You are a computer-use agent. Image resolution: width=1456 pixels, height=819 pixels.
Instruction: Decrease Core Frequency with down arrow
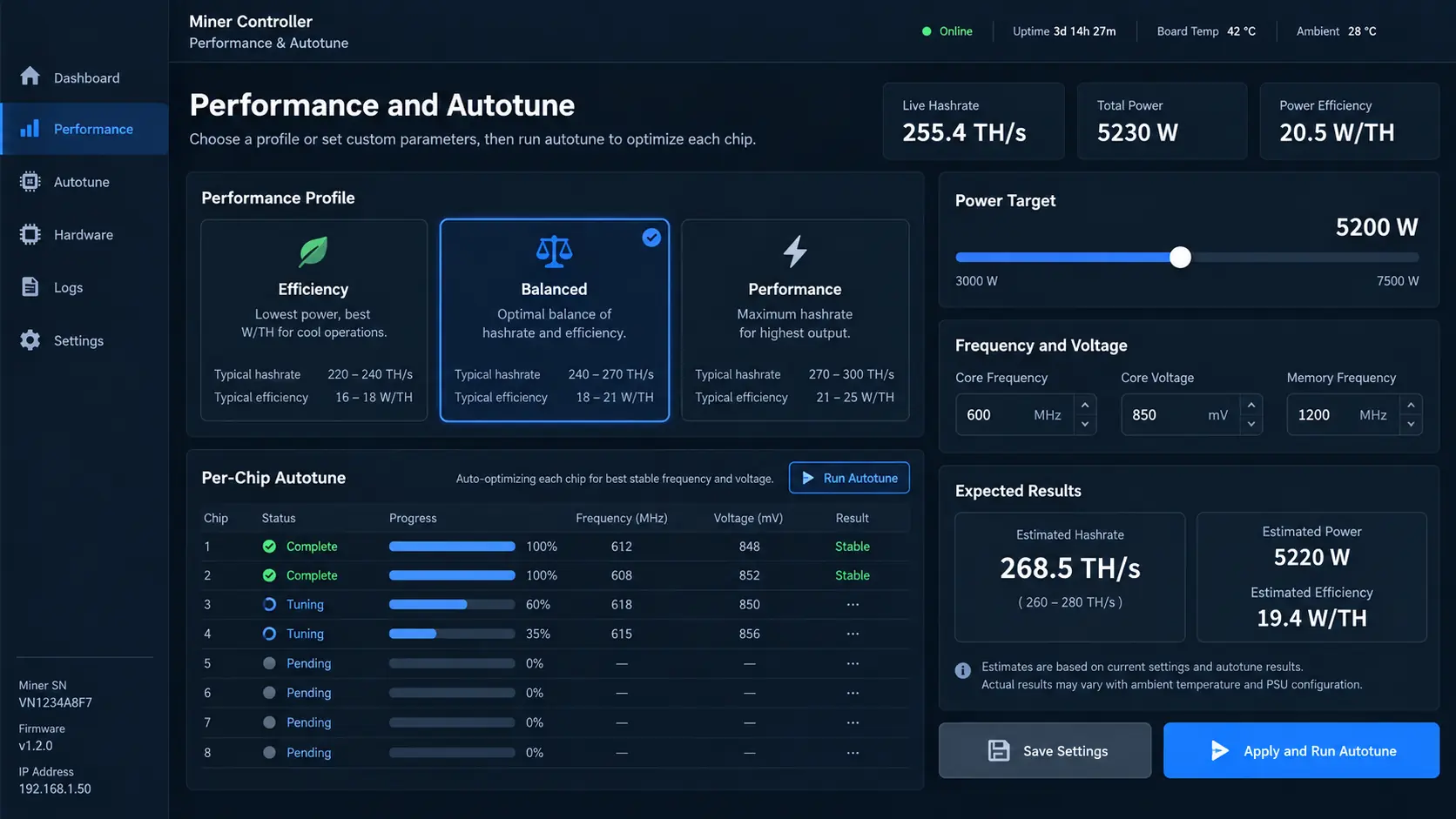pyautogui.click(x=1085, y=425)
